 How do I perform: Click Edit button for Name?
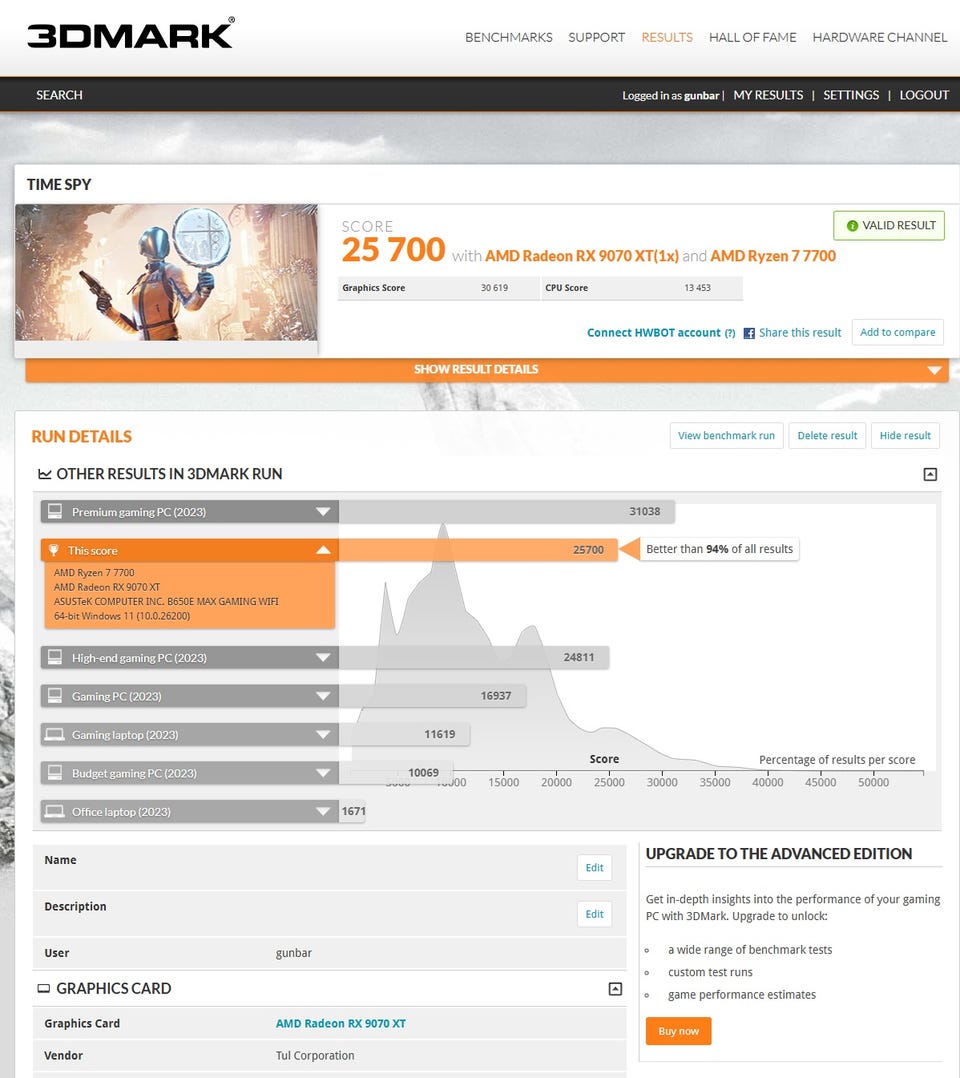tap(594, 868)
